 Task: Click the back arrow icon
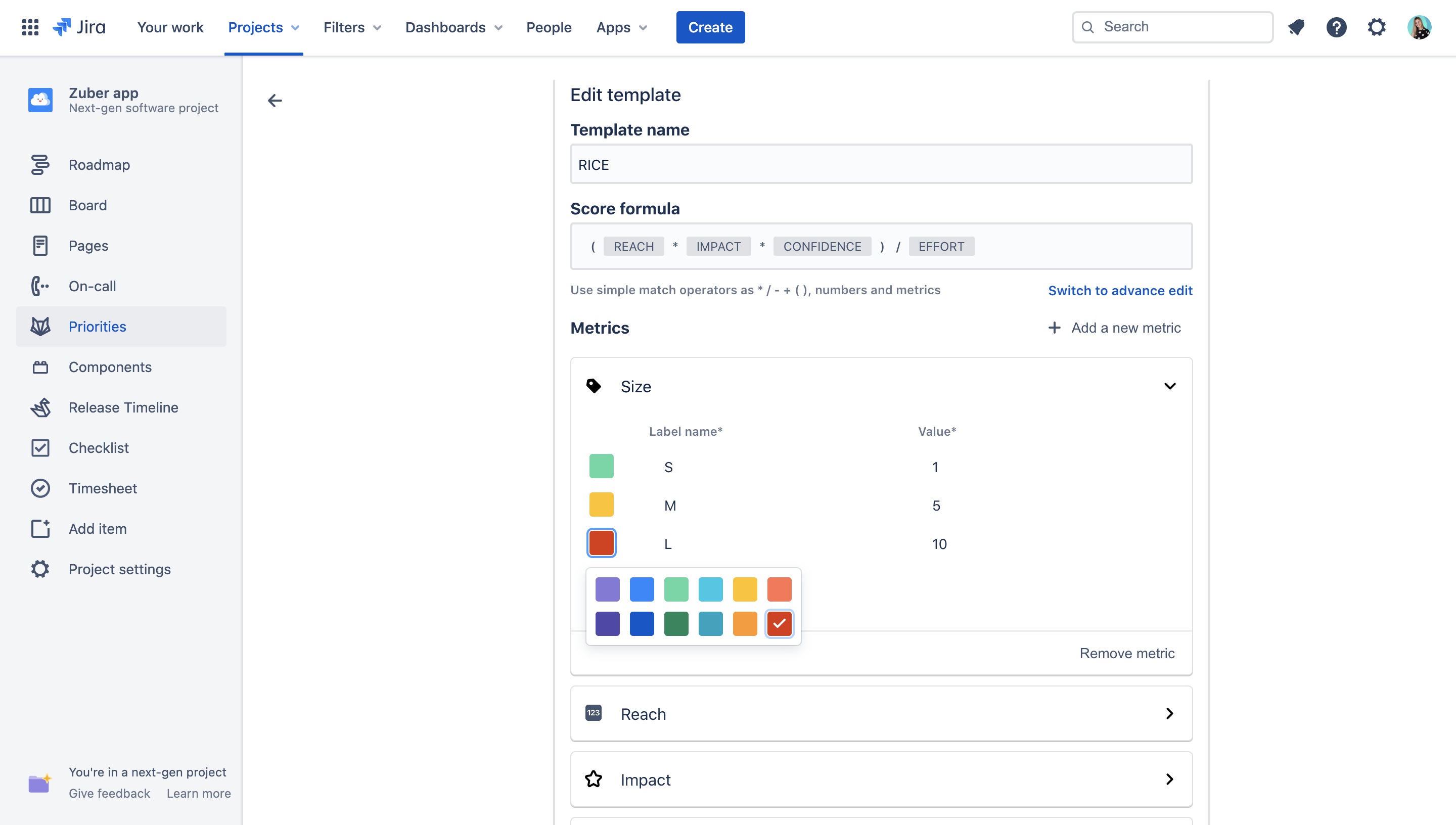pos(275,101)
